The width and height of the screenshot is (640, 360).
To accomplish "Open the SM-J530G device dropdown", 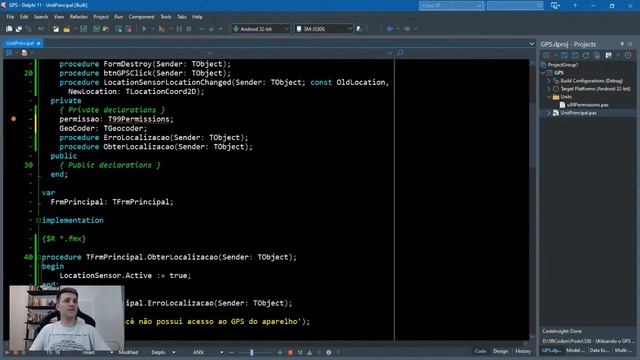I will click(324, 29).
